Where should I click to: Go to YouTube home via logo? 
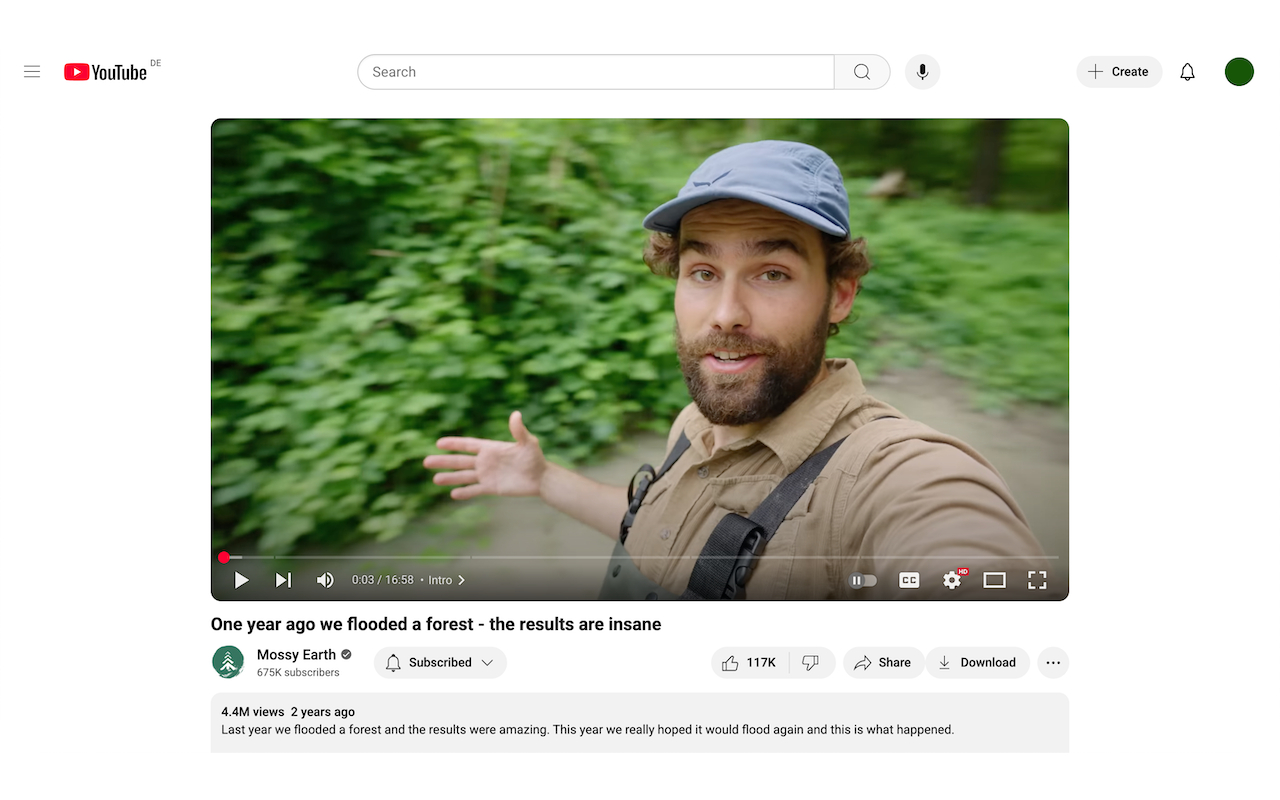106,72
